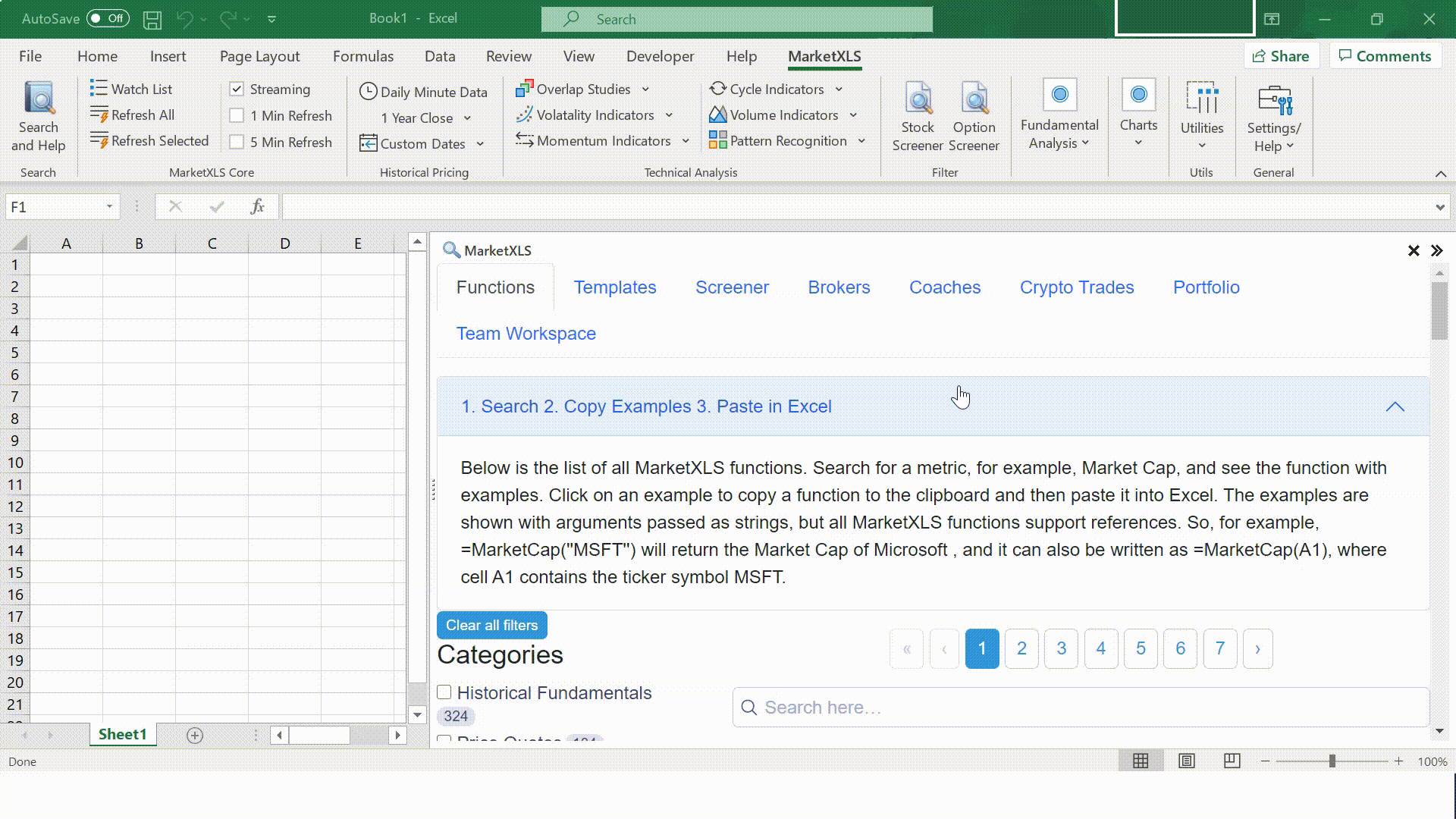Click the next page arrow
Image resolution: width=1456 pixels, height=819 pixels.
click(1257, 648)
